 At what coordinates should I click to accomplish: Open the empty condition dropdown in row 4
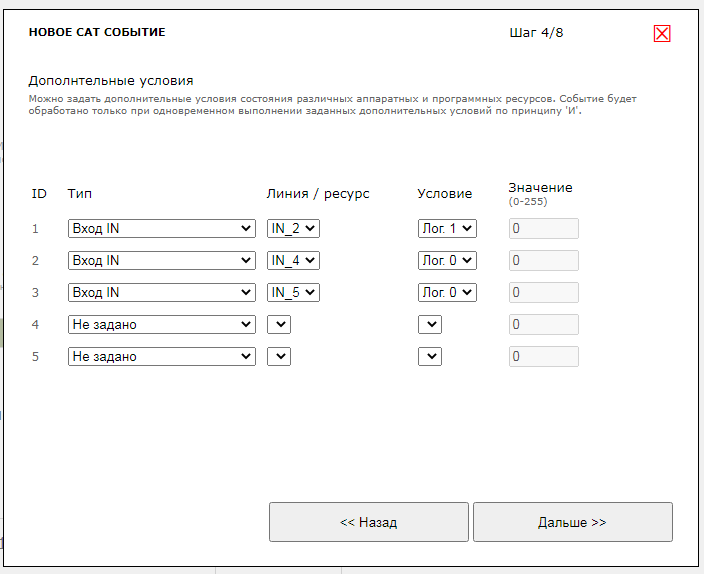tap(430, 325)
